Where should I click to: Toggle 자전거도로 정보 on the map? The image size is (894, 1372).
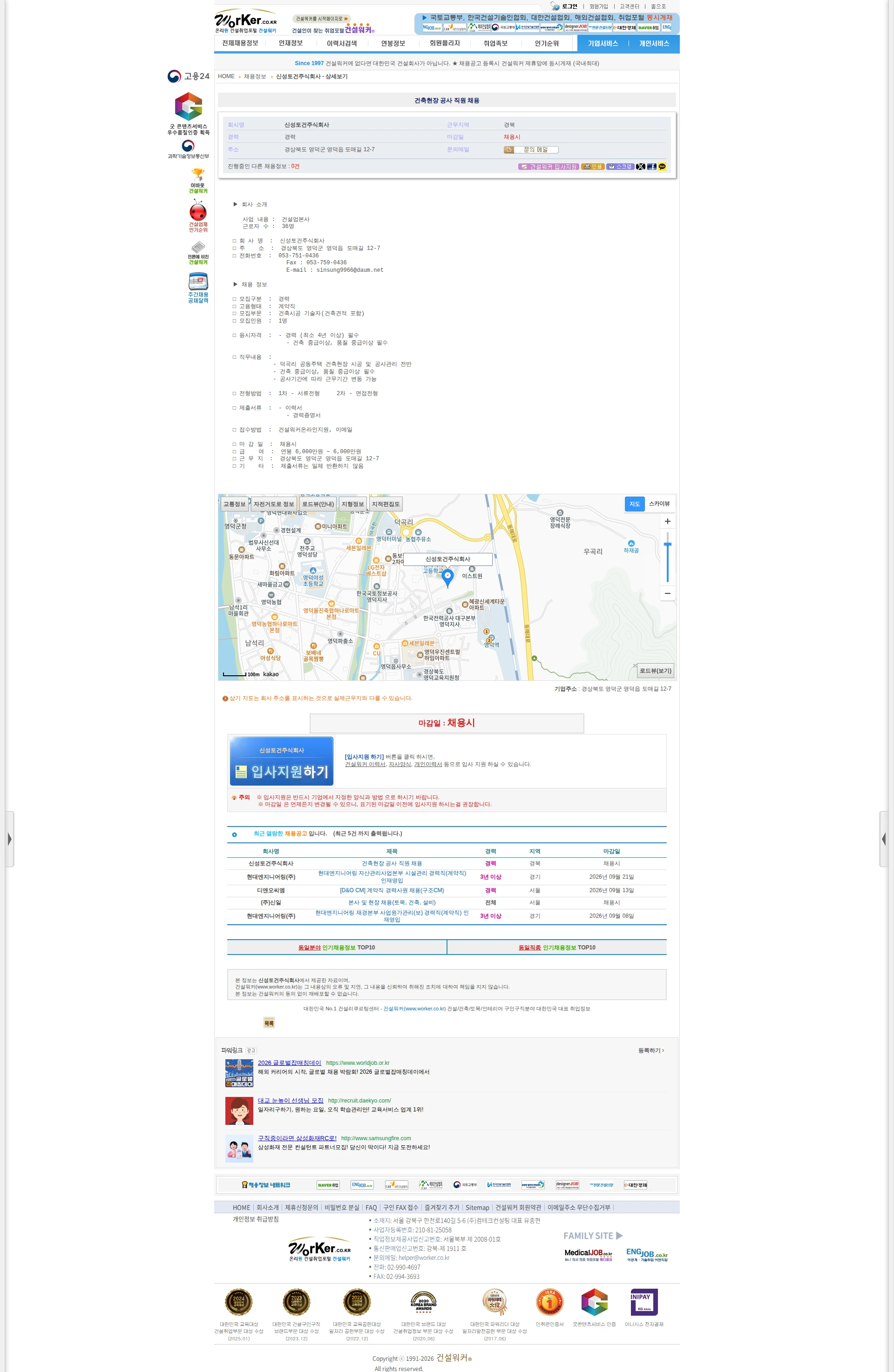pos(274,504)
